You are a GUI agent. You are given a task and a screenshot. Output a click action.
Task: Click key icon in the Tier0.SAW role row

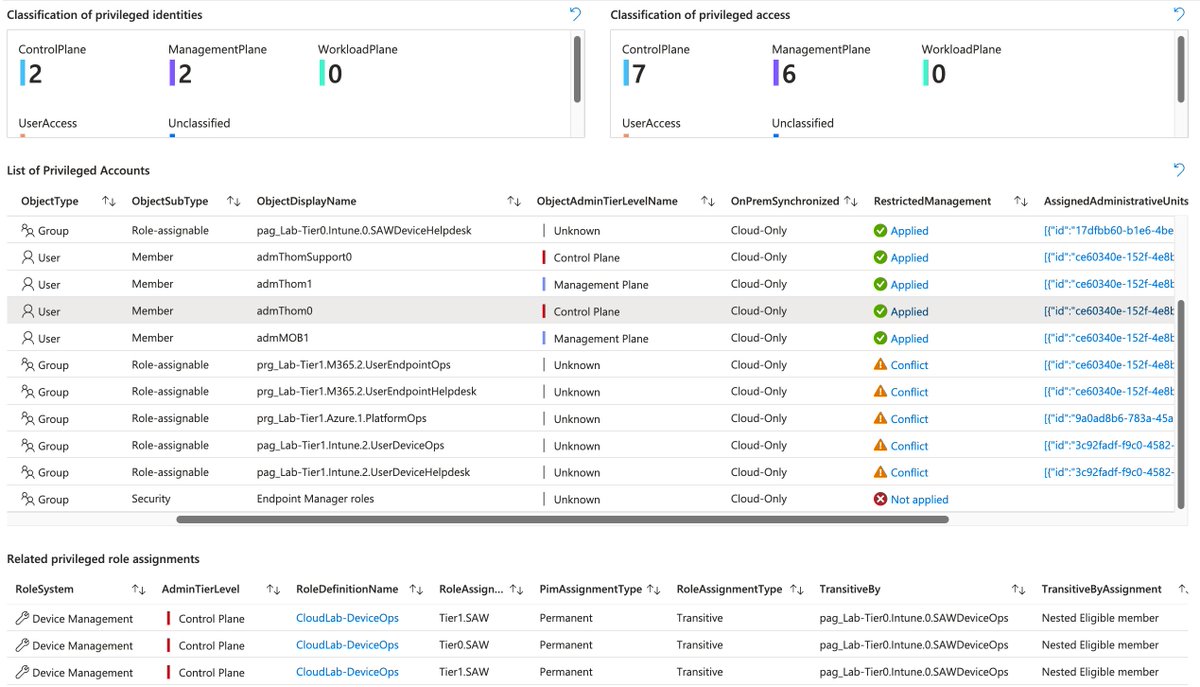22,645
